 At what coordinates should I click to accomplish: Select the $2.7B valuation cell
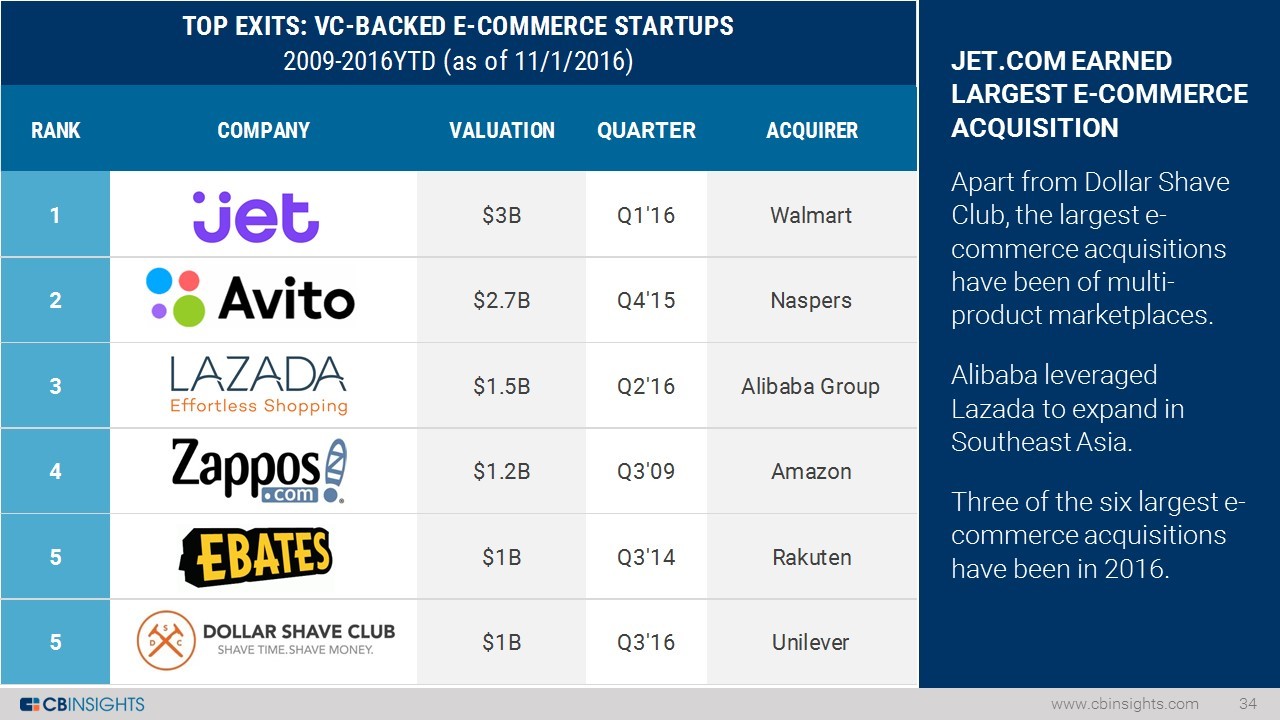click(x=502, y=300)
